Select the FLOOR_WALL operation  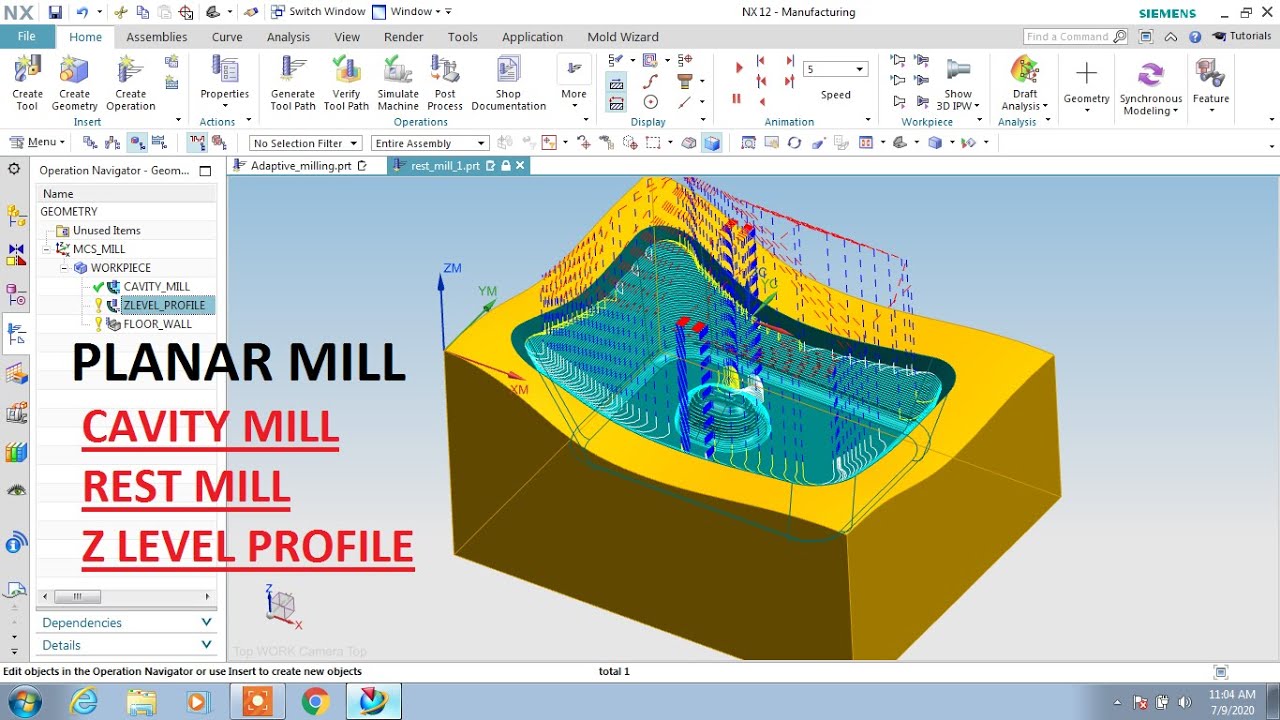(x=157, y=324)
